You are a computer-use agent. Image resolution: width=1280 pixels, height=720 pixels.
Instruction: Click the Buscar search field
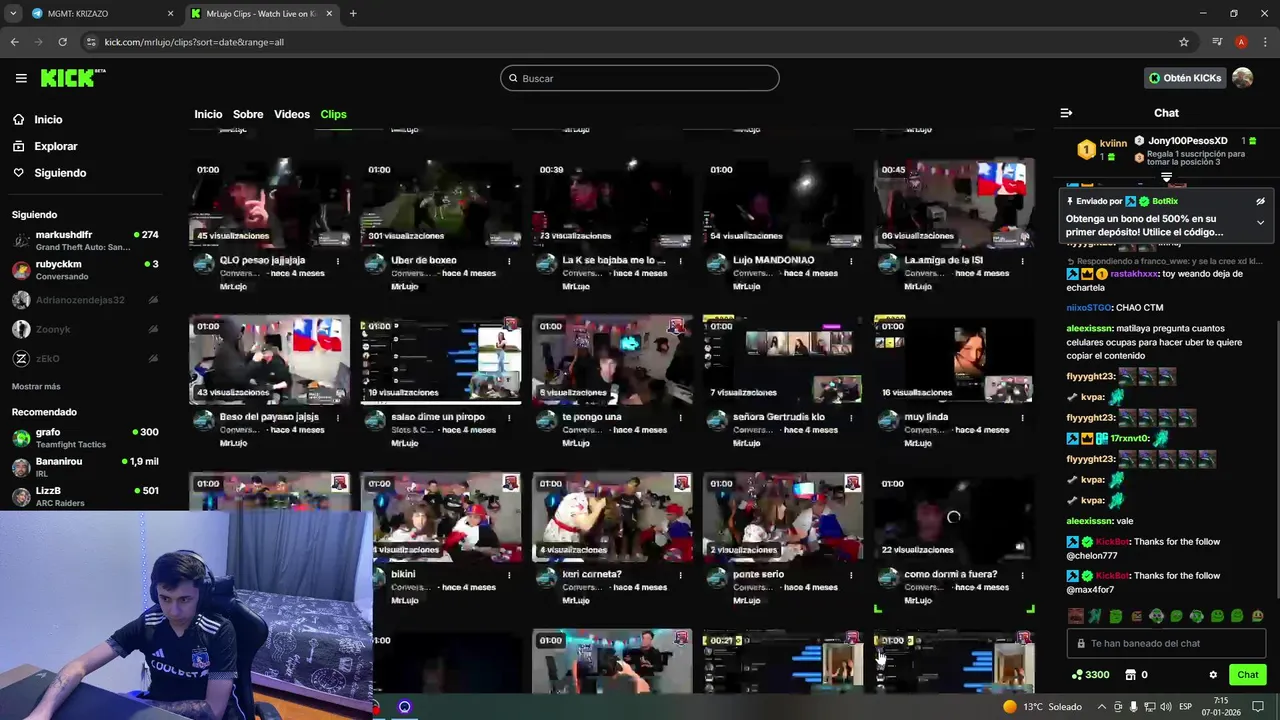click(640, 78)
